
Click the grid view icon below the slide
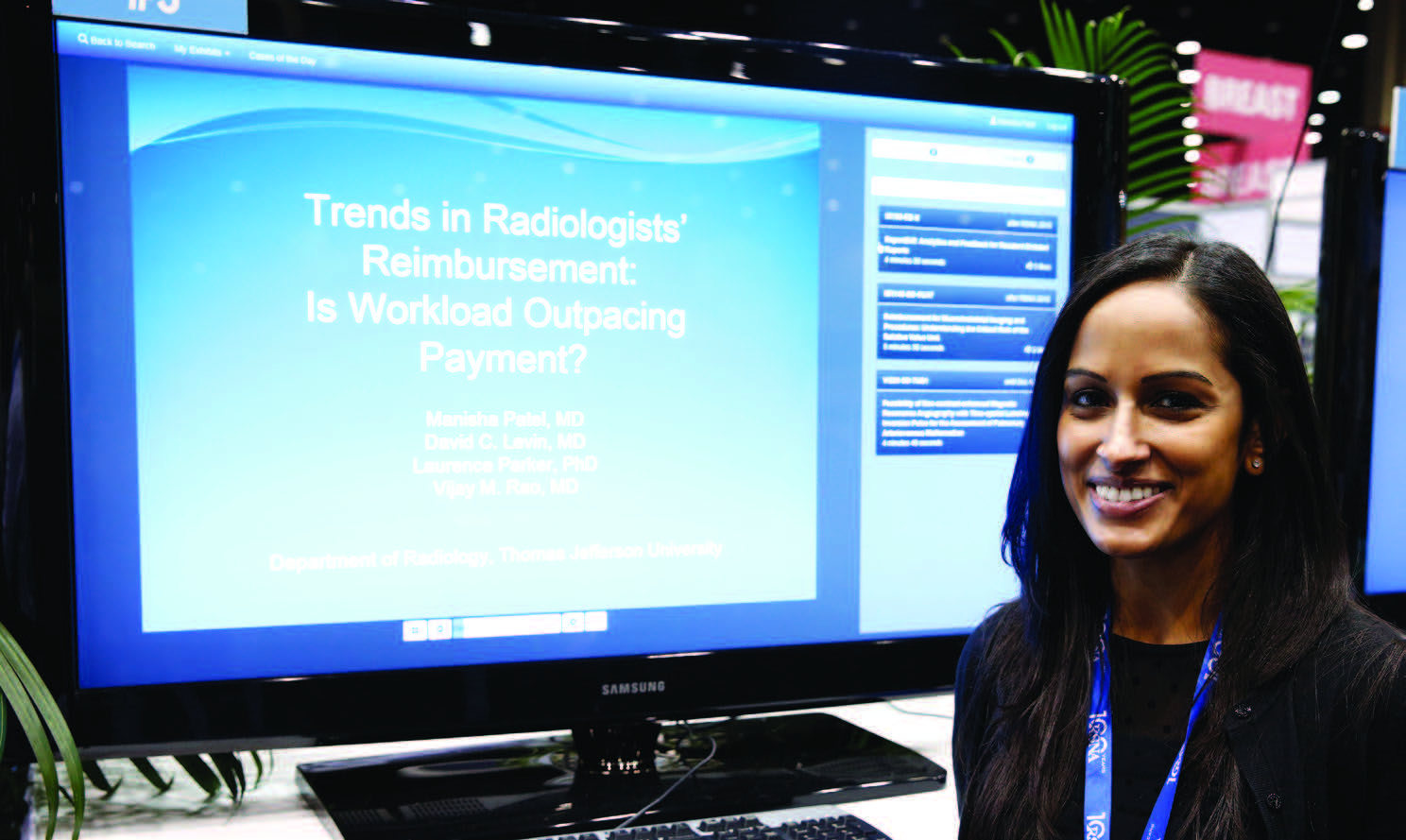coord(414,628)
